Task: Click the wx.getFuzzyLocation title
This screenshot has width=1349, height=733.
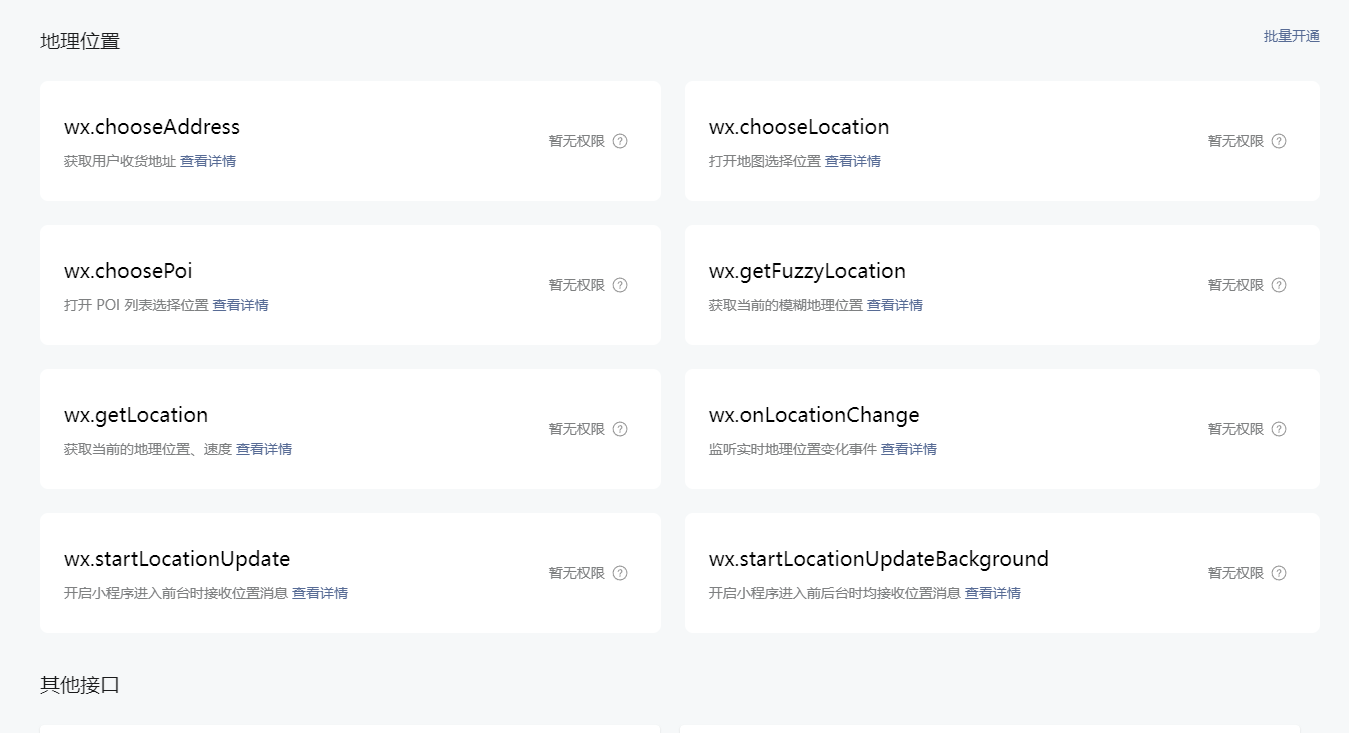Action: tap(807, 271)
